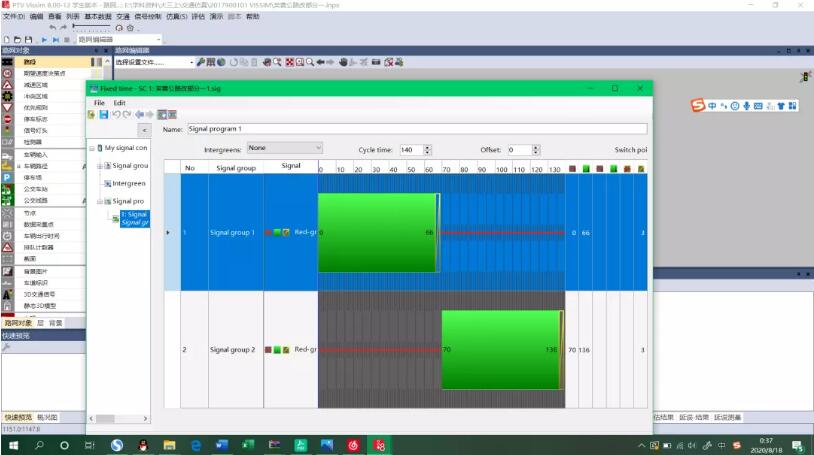Click the stop sign icon in network objects

coord(7,119)
